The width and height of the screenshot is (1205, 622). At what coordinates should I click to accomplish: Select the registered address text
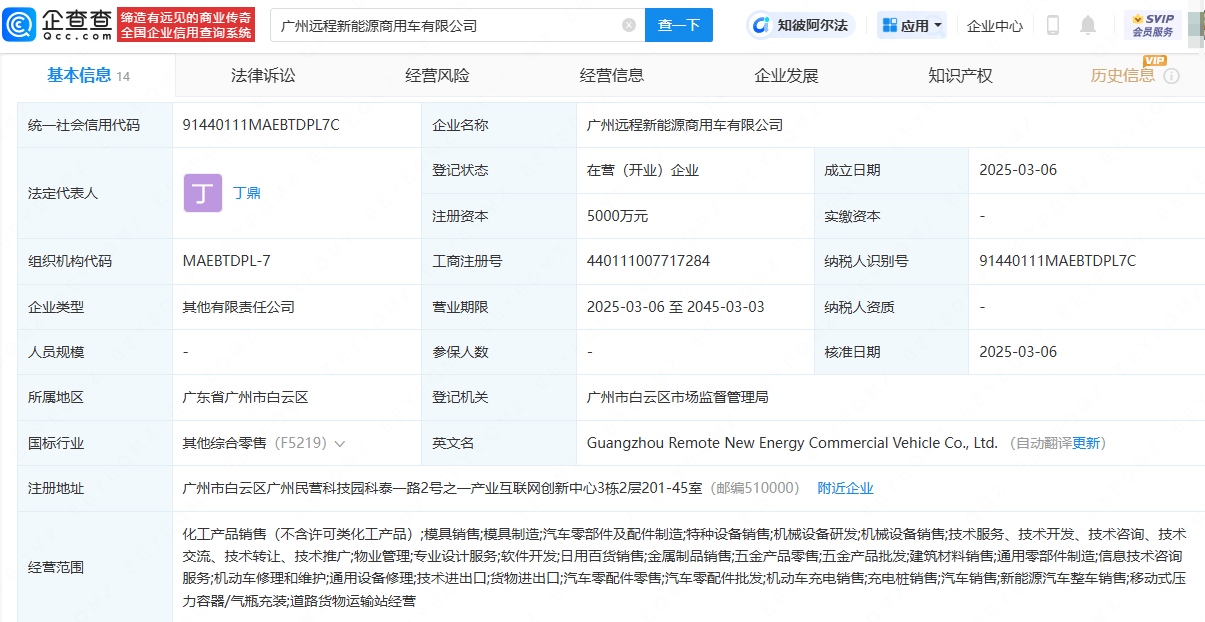click(444, 488)
